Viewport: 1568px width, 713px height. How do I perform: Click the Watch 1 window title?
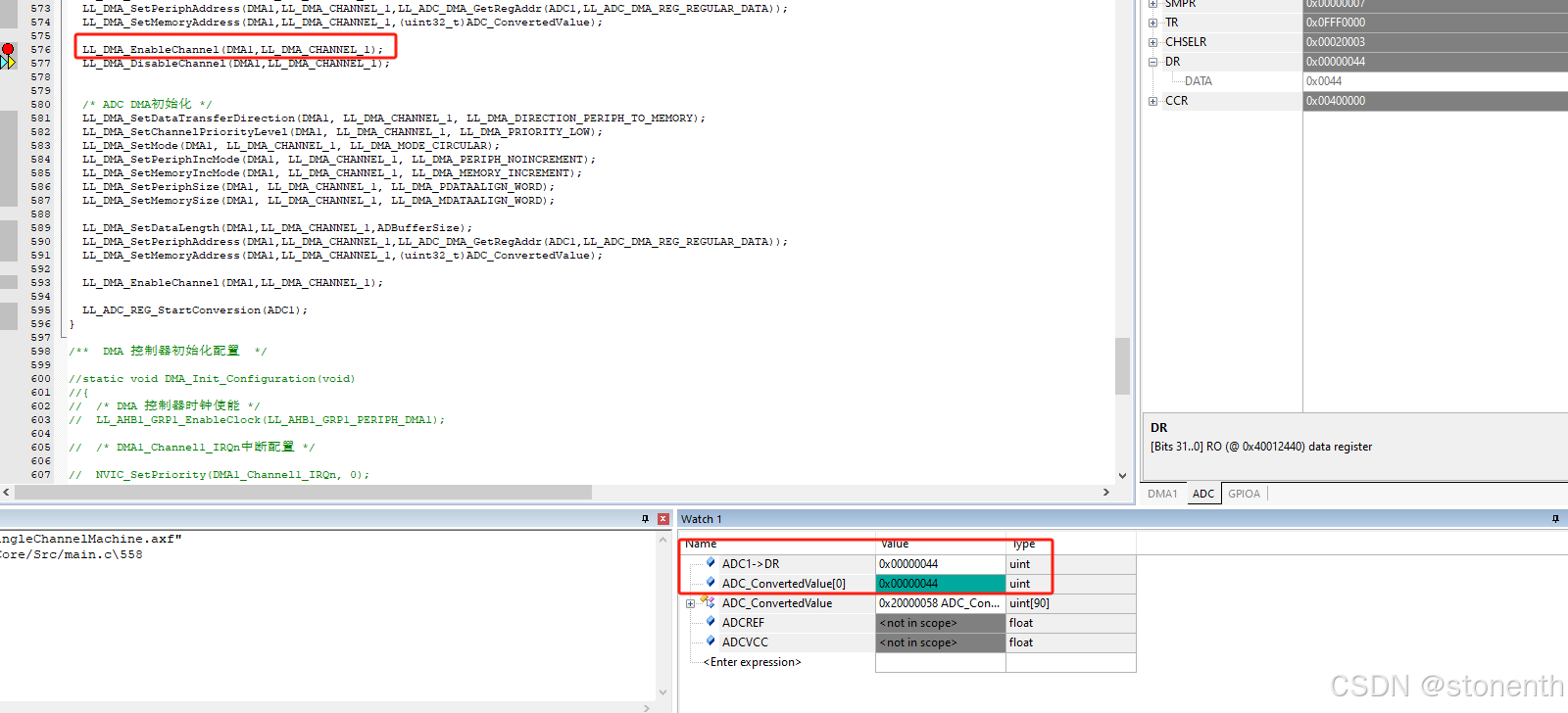(702, 519)
